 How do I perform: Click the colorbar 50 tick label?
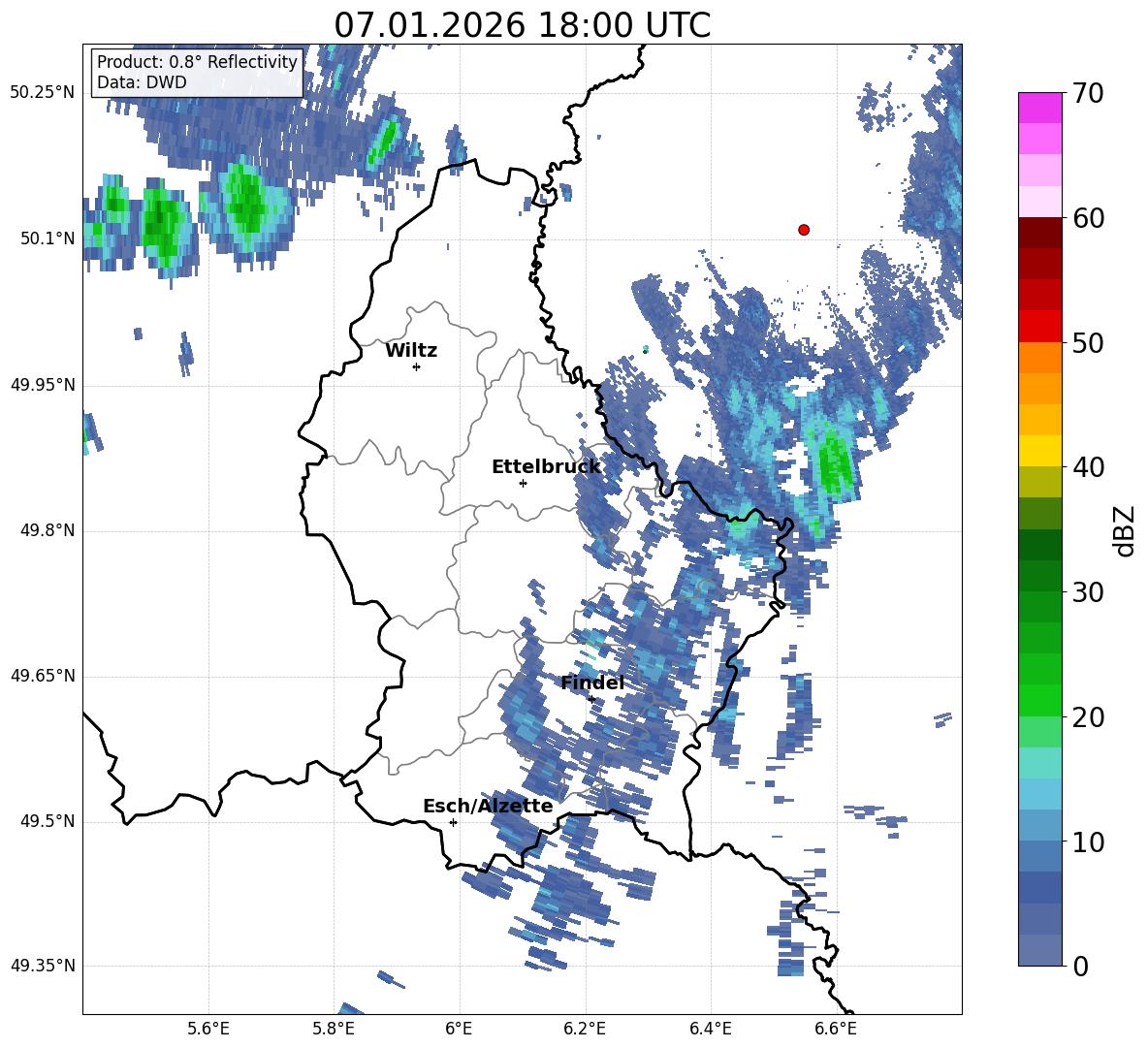[x=1088, y=342]
